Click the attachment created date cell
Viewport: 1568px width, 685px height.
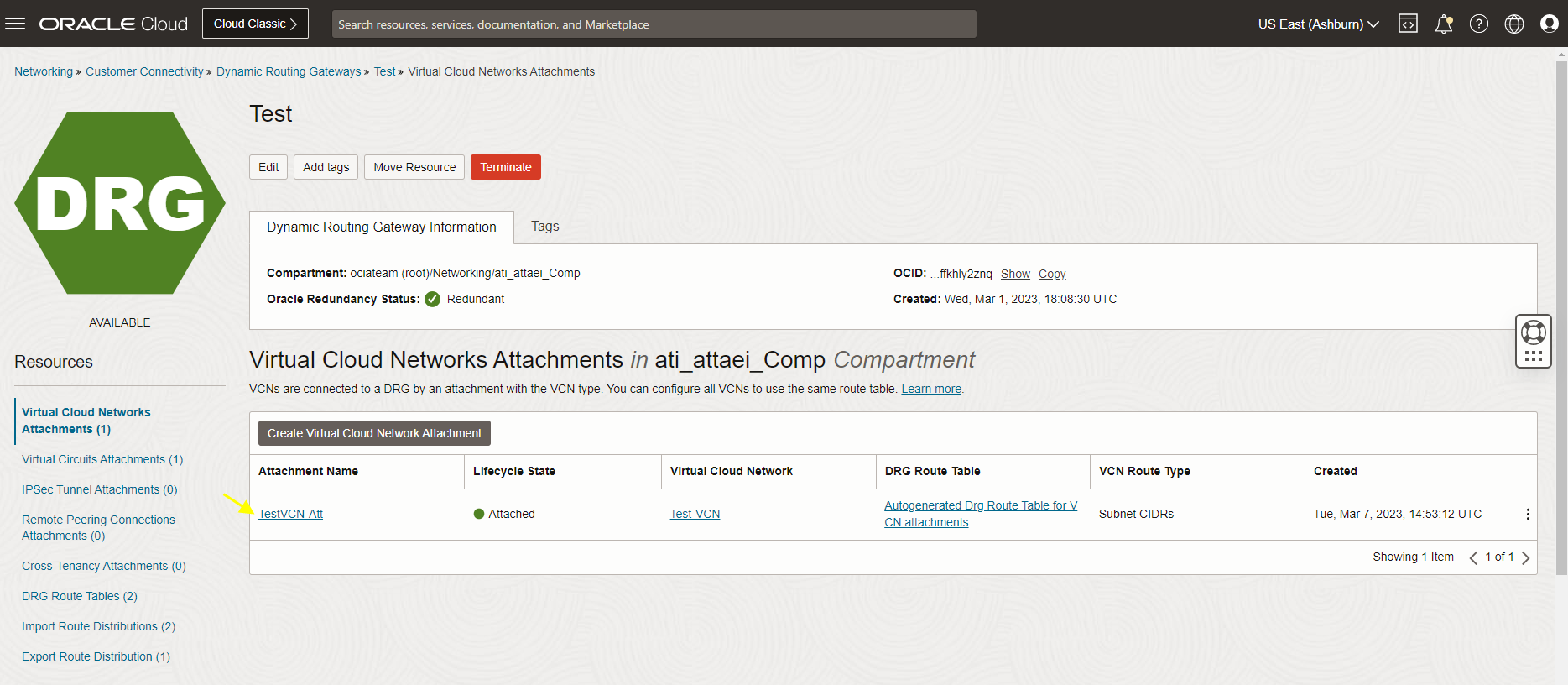tap(1398, 514)
